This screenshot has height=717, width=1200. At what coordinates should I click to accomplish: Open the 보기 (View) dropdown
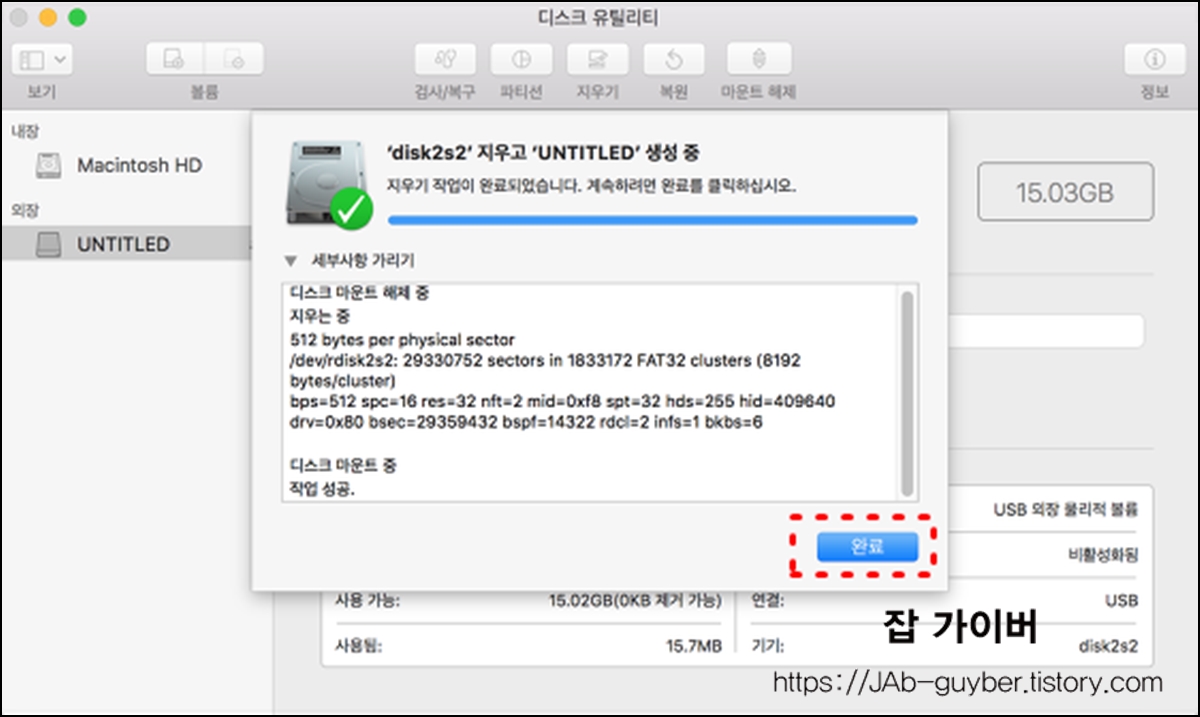40,60
